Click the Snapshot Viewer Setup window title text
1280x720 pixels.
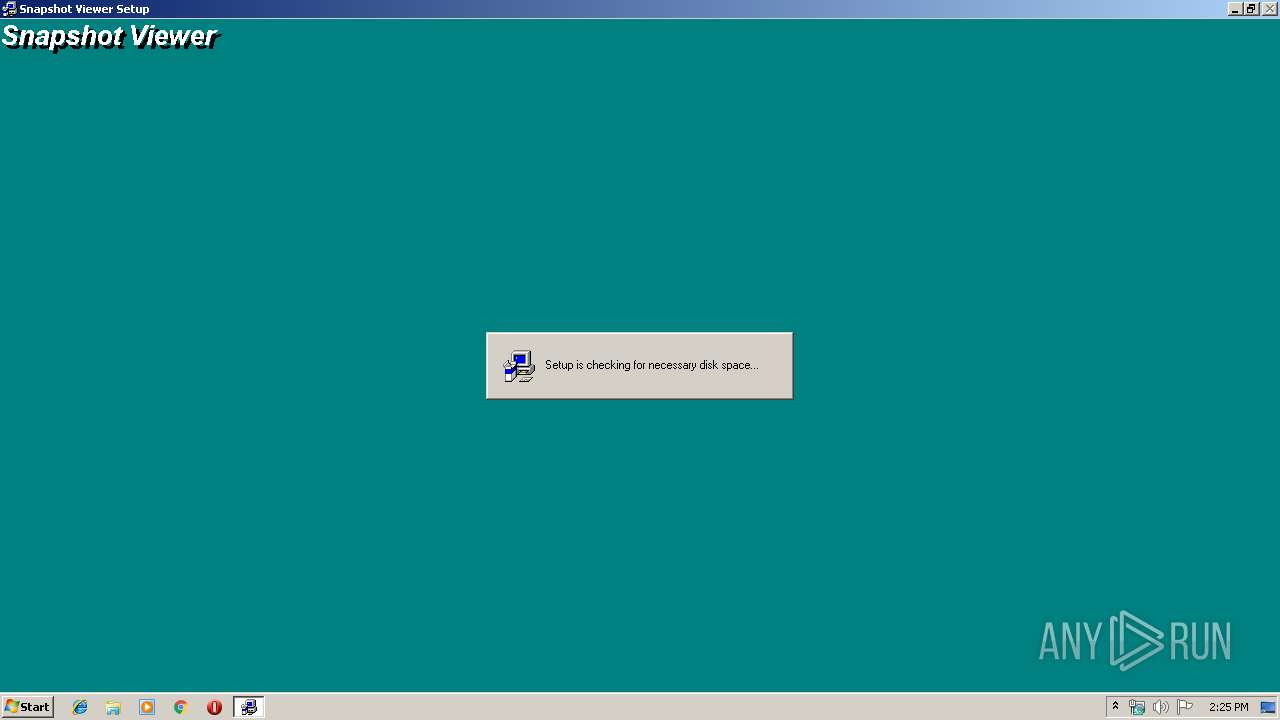(x=84, y=9)
